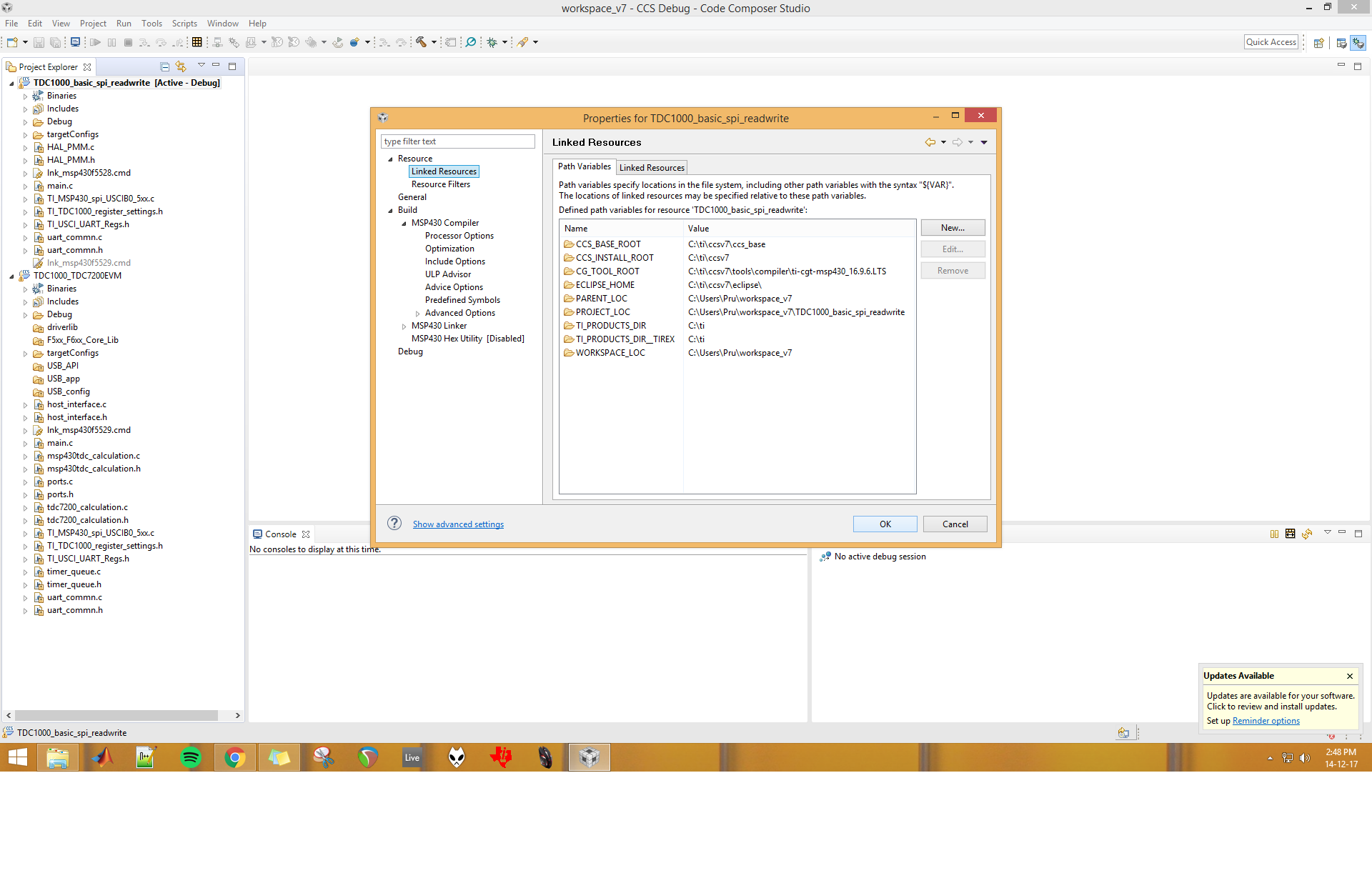This screenshot has width=1372, height=893.
Task: Open help icon in Properties dialog
Action: (x=394, y=523)
